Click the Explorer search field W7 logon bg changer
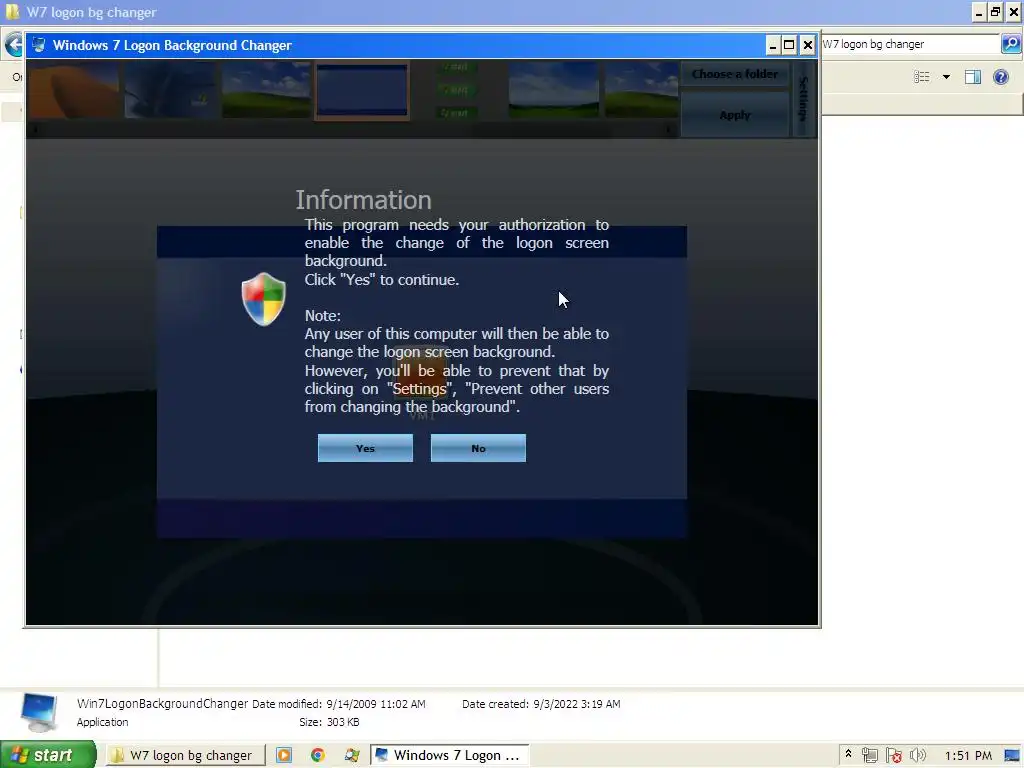 click(910, 44)
